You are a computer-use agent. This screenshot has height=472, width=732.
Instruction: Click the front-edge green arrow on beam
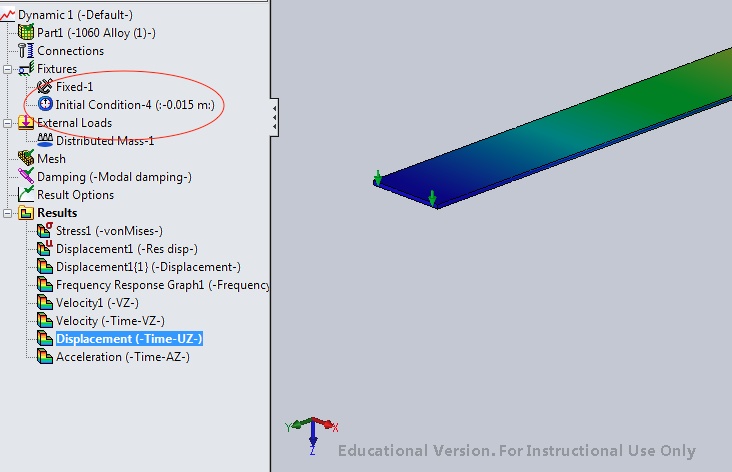pyautogui.click(x=432, y=198)
